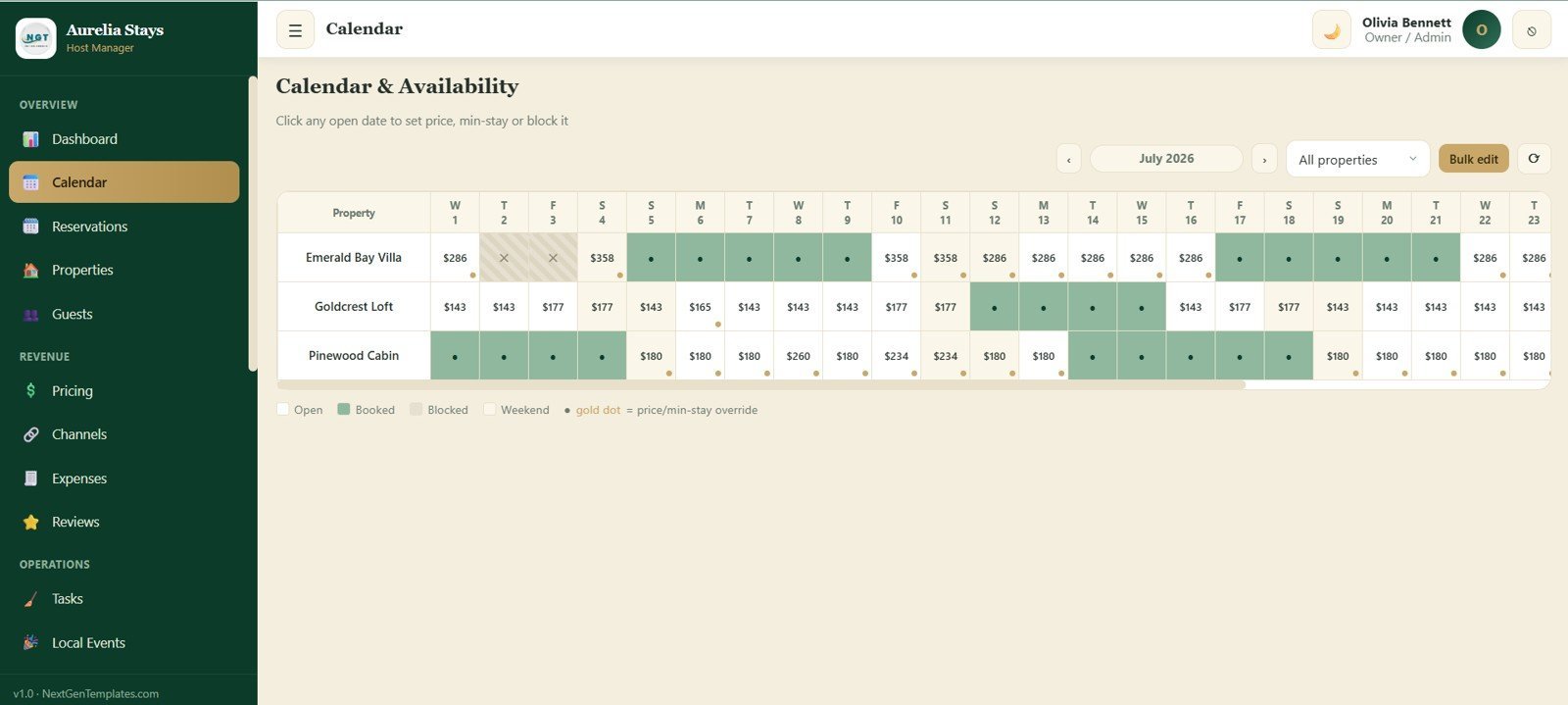This screenshot has width=1568, height=705.
Task: Click Goldcrest Loft booked July 12 cell
Action: [994, 307]
